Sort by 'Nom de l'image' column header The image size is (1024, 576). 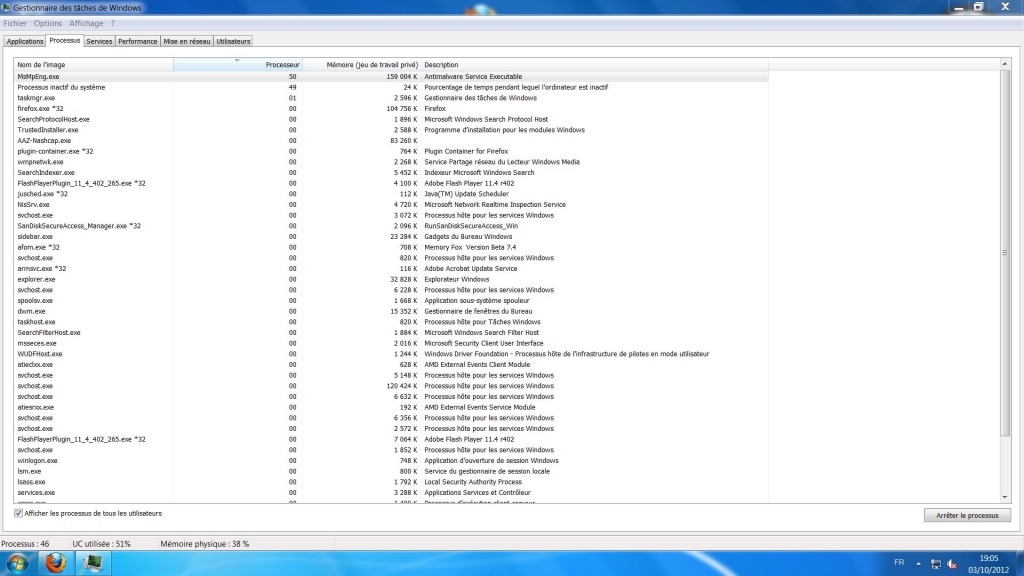click(93, 65)
